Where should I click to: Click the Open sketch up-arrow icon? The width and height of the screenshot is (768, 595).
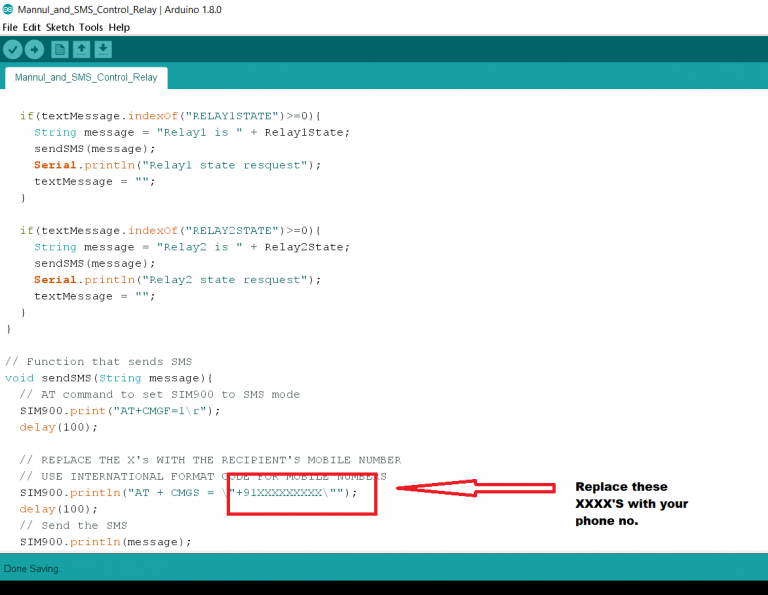pyautogui.click(x=82, y=49)
